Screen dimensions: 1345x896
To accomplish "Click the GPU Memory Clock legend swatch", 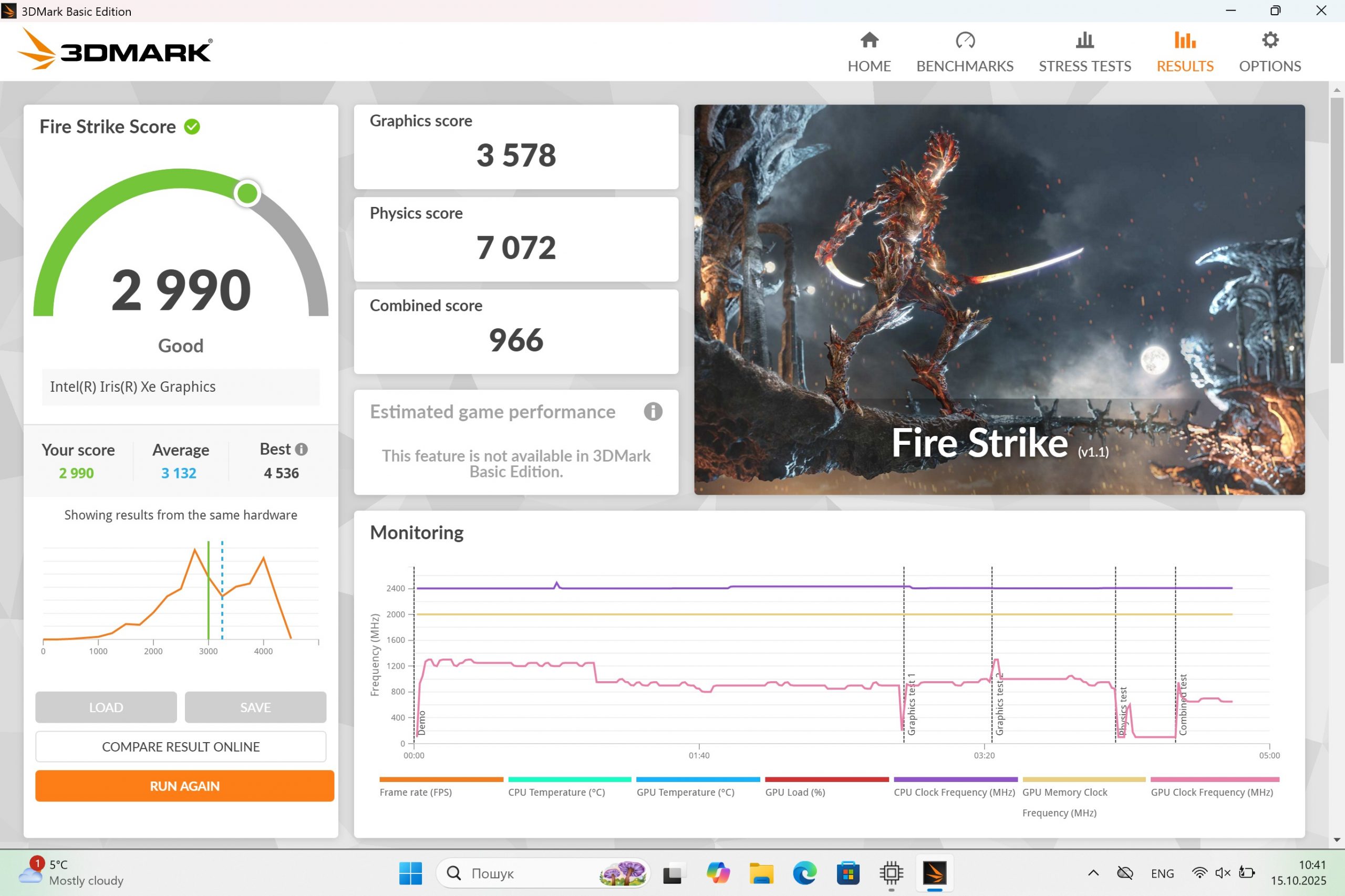I will [1083, 779].
